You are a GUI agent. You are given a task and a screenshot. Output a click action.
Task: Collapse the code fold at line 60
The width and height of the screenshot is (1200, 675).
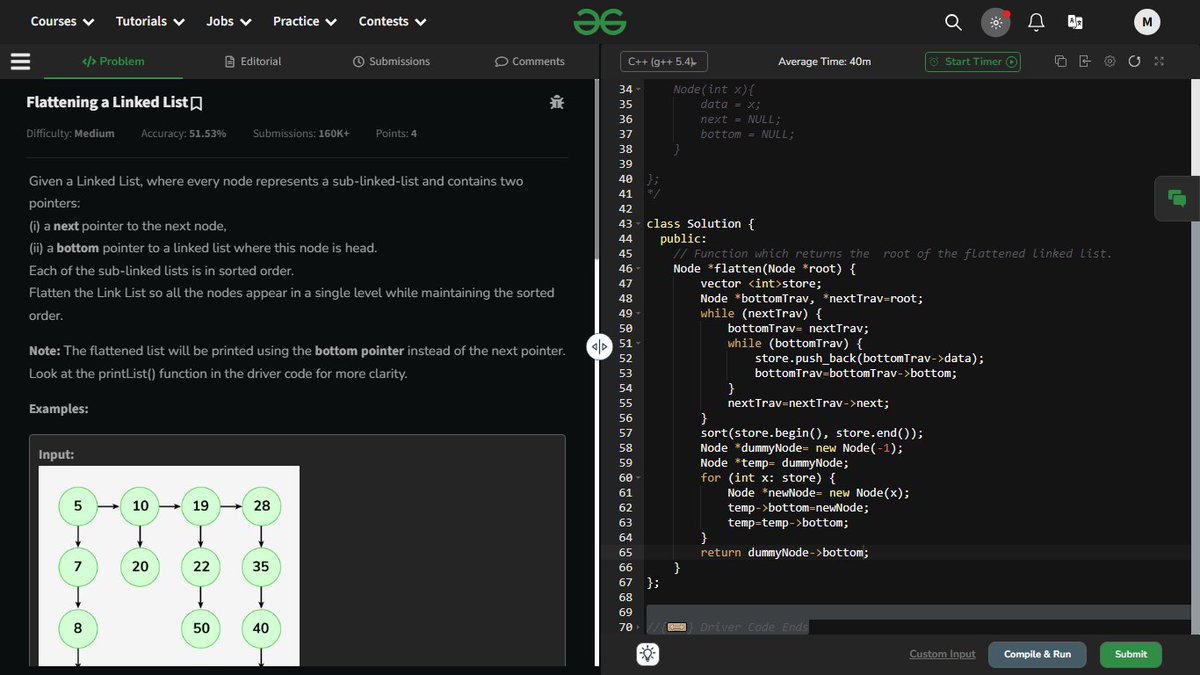638,478
